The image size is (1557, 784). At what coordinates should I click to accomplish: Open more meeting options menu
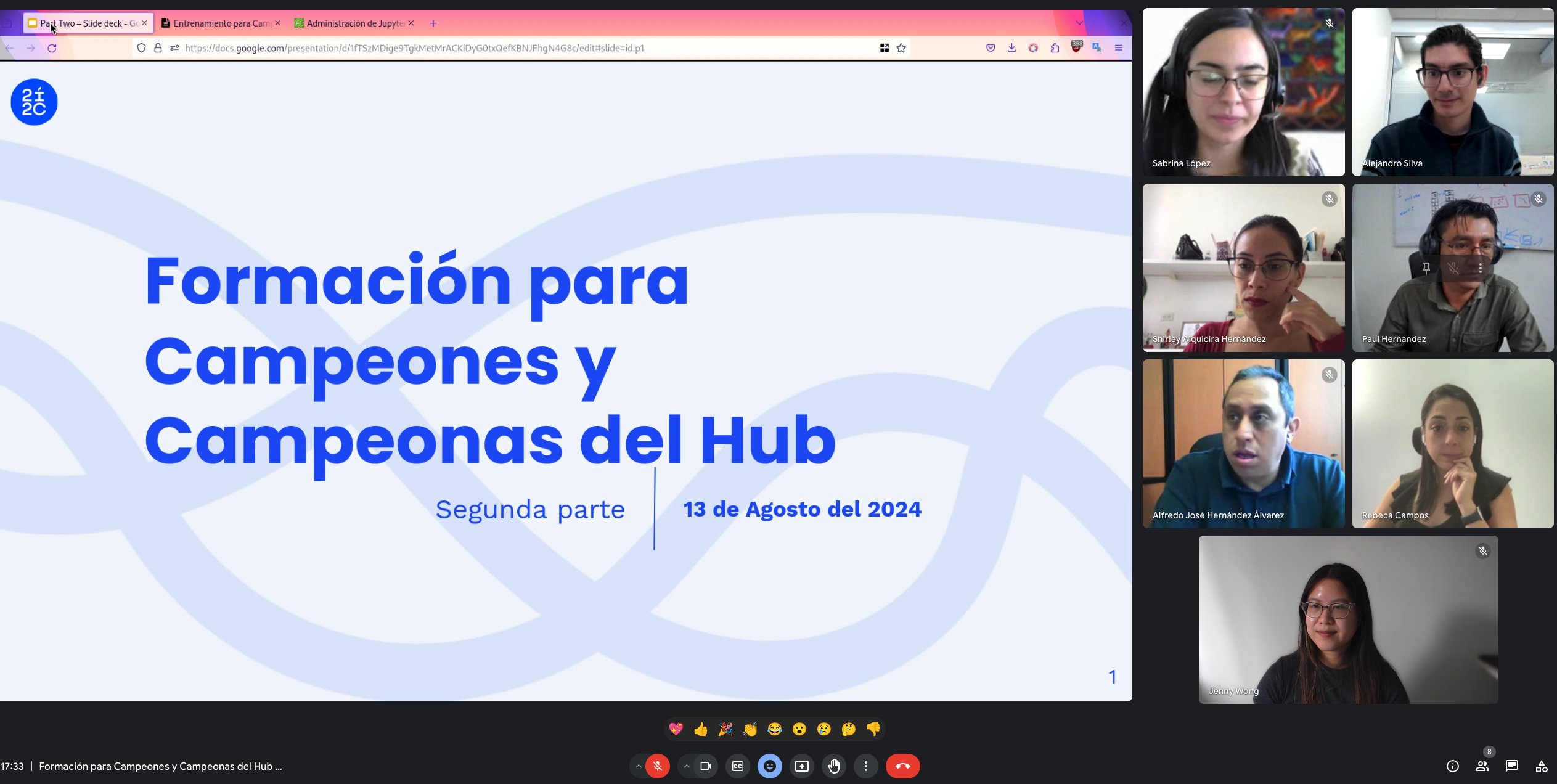tap(867, 766)
